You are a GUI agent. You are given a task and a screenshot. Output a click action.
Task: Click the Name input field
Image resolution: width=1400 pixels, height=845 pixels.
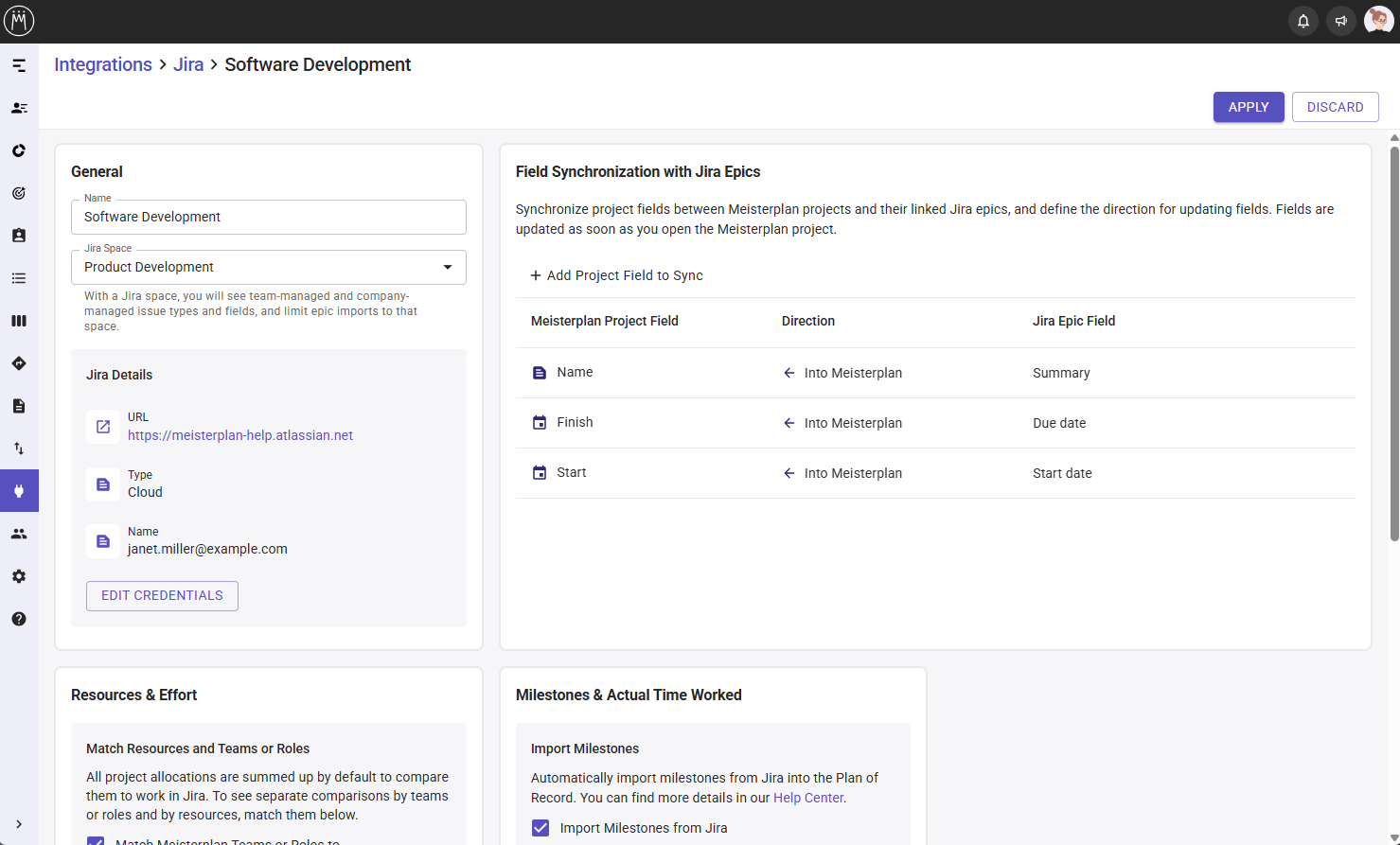point(269,217)
